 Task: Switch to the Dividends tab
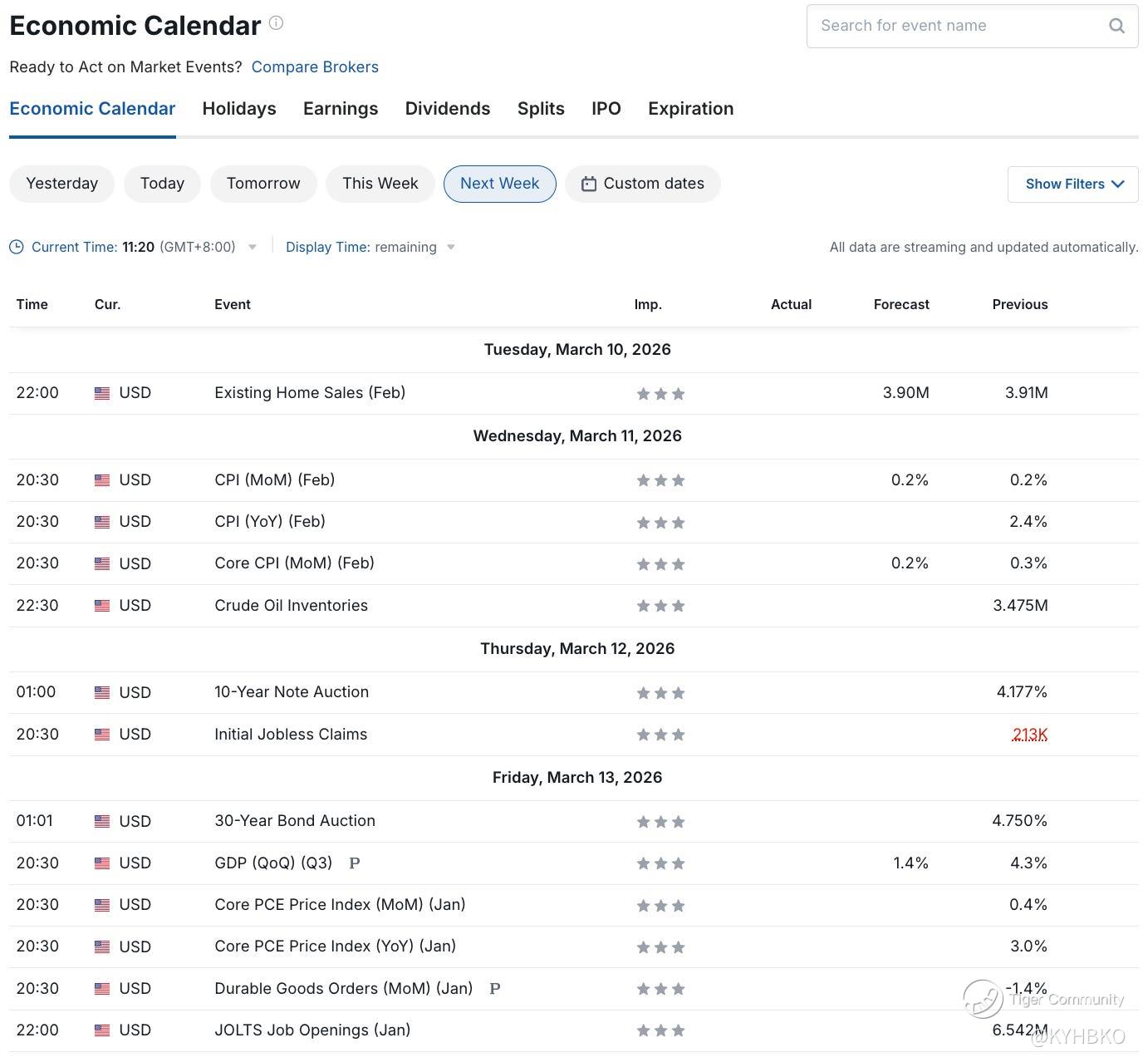tap(448, 109)
